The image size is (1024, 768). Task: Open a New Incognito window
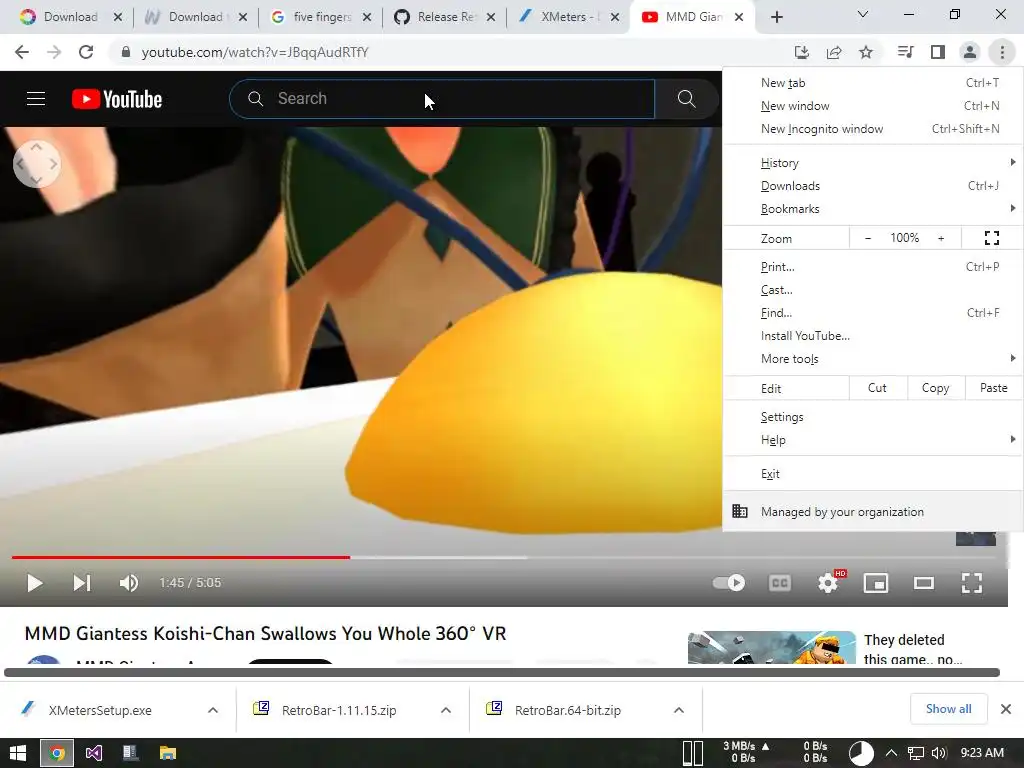click(x=873, y=129)
